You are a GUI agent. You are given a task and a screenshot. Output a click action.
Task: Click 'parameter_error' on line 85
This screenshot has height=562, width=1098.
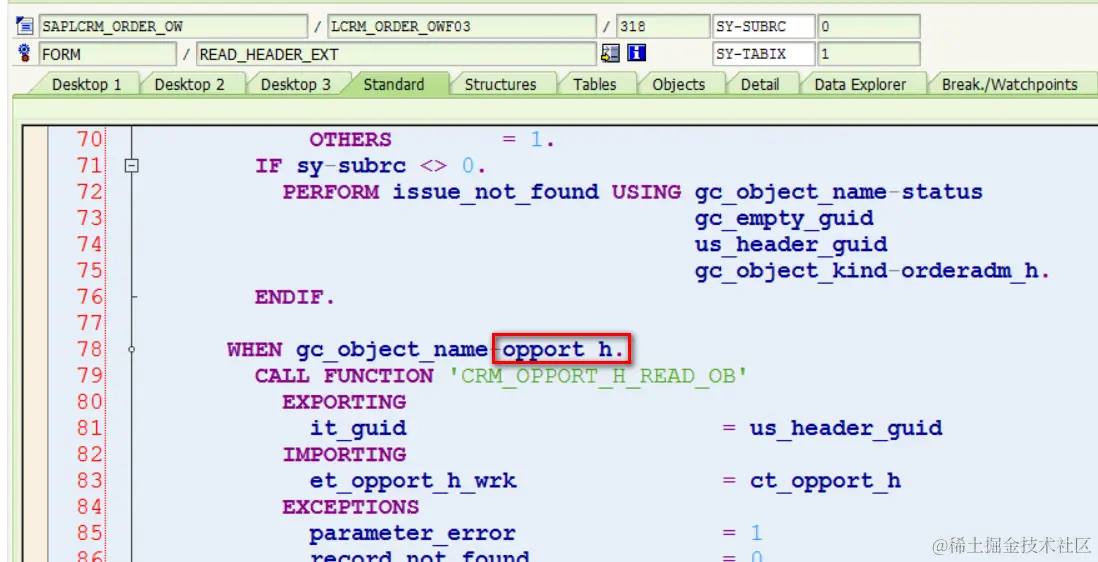[412, 534]
